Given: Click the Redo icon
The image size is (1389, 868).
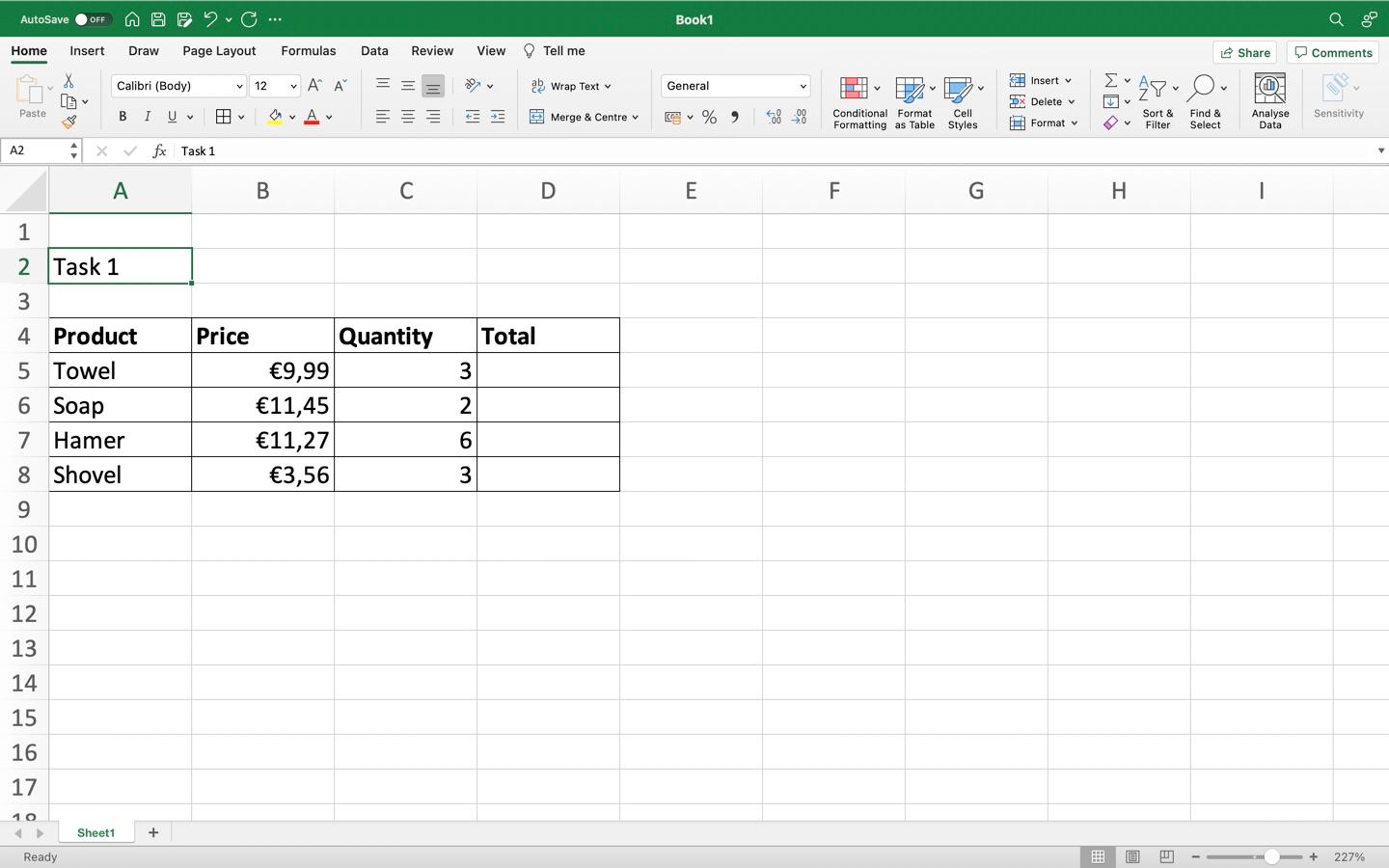Looking at the screenshot, I should (249, 19).
